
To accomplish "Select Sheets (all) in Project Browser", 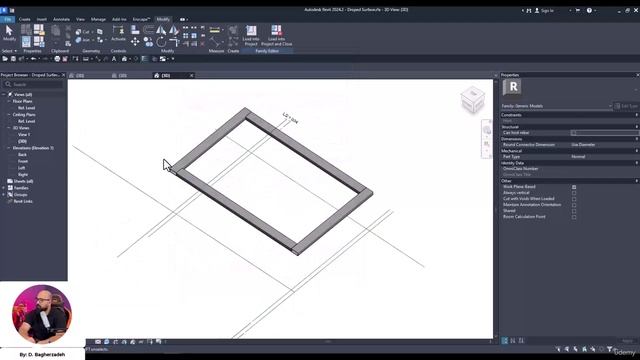I will (x=24, y=181).
